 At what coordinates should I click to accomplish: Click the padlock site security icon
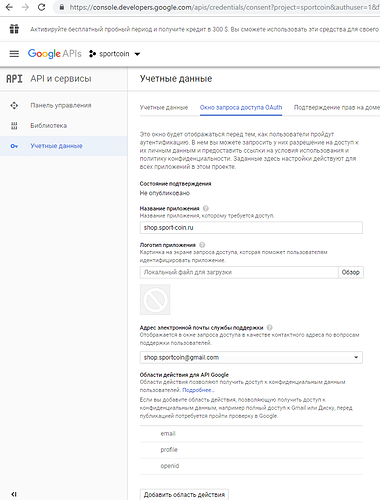62,7
